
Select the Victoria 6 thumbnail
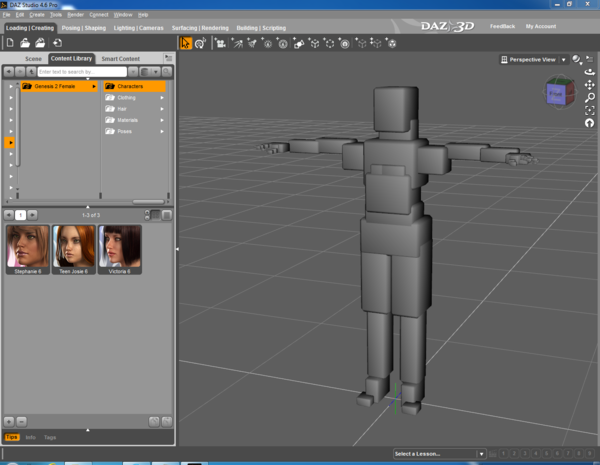(119, 250)
